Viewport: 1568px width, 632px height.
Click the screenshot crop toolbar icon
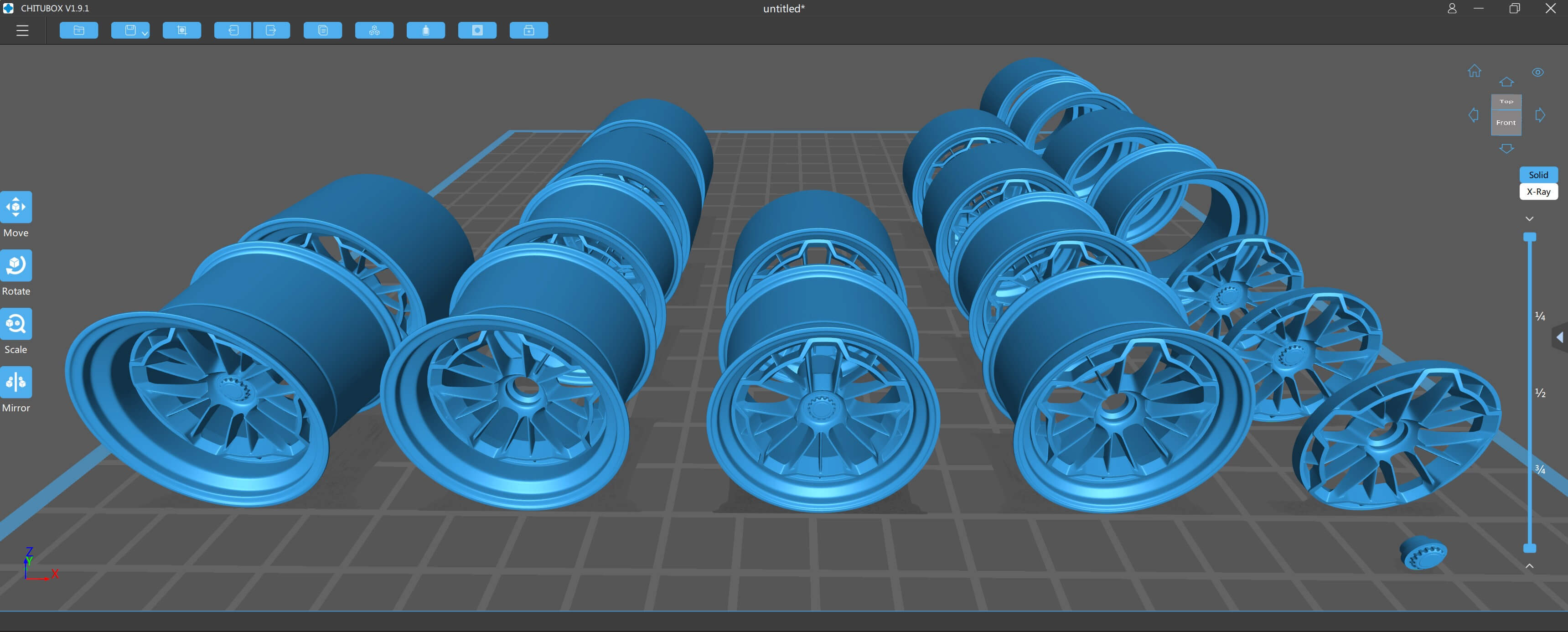pyautogui.click(x=182, y=31)
